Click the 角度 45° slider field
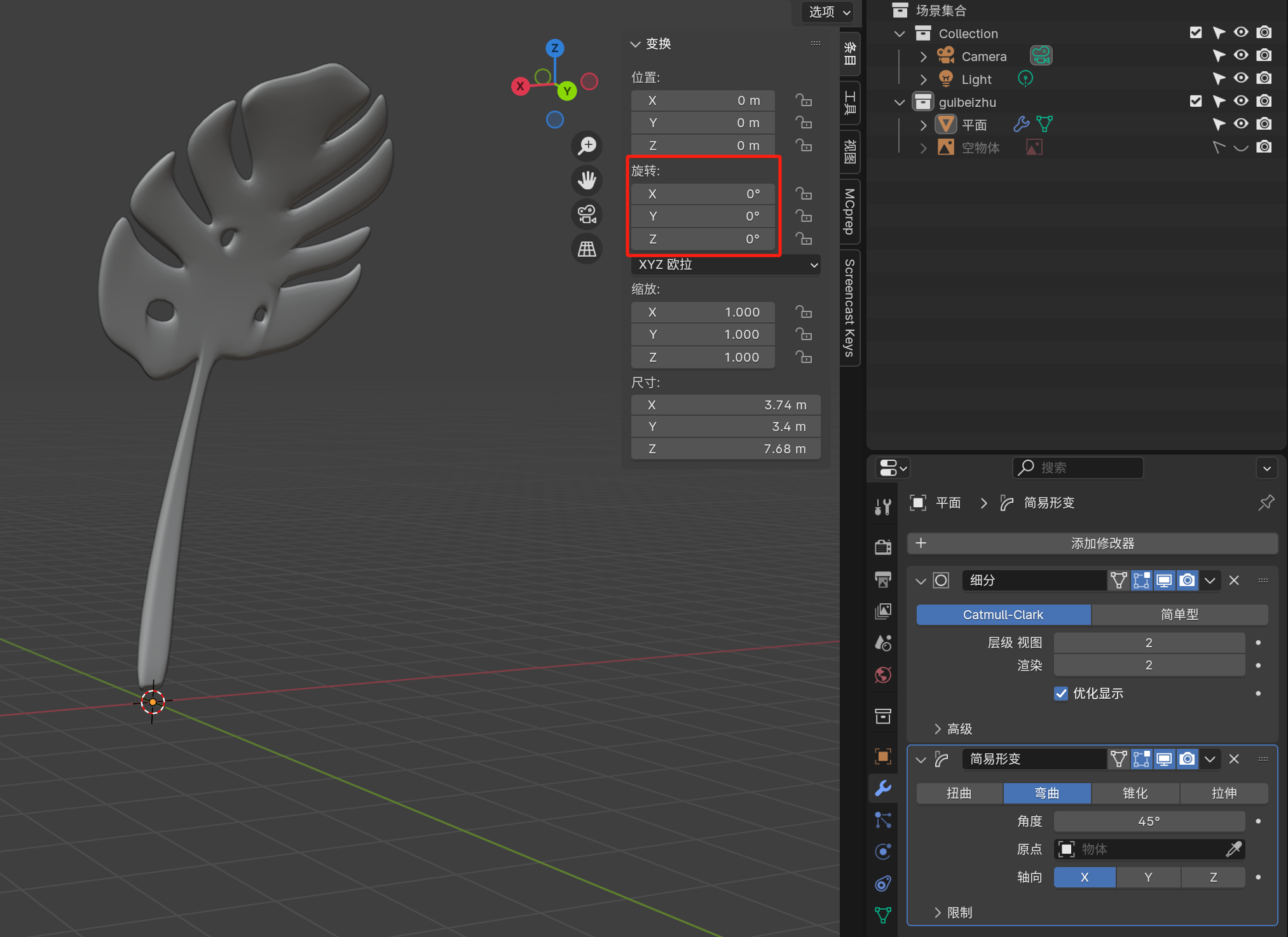Viewport: 1288px width, 937px height. pos(1149,821)
